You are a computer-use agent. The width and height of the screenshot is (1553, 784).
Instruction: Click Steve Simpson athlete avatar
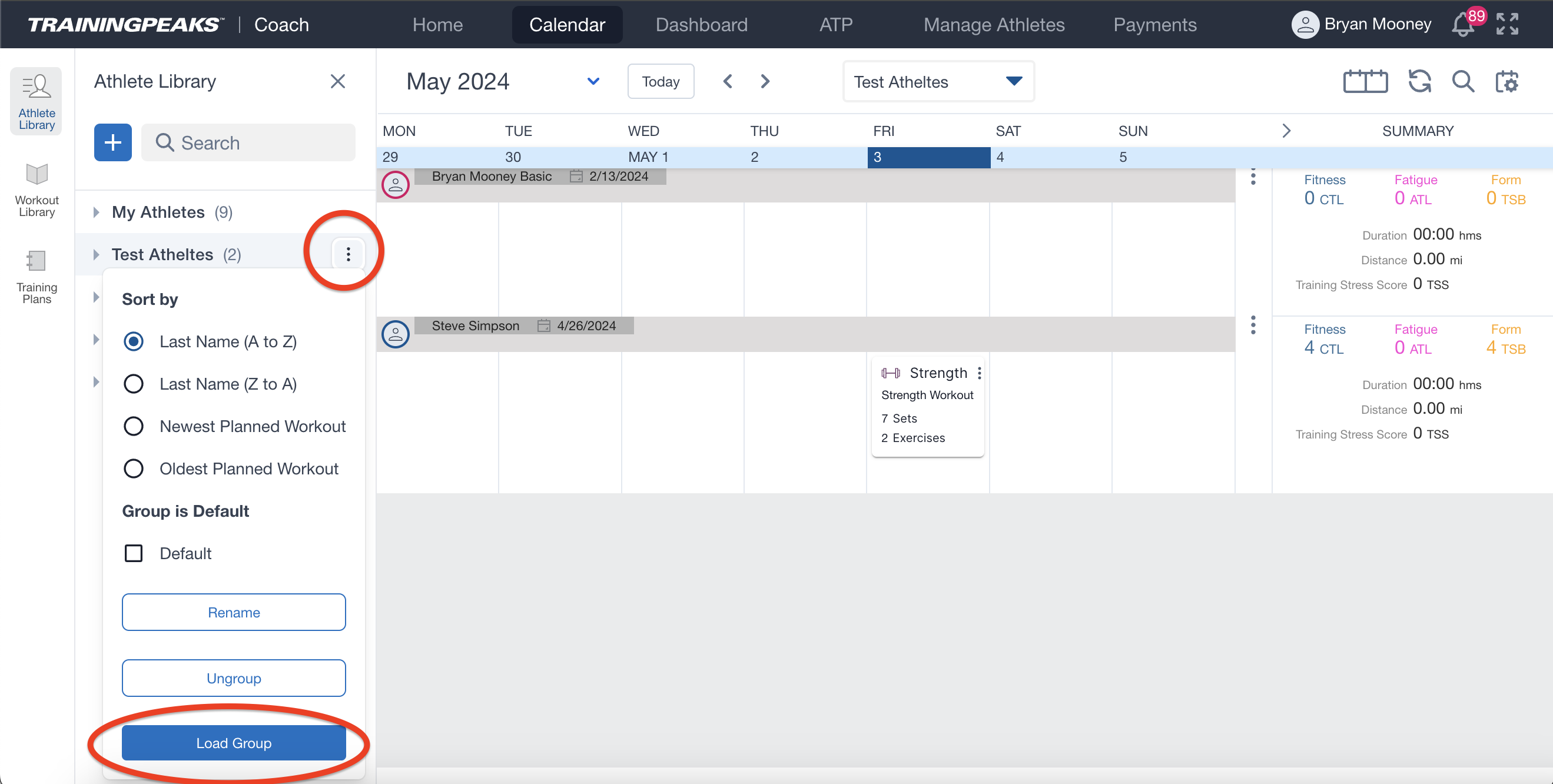click(x=396, y=334)
